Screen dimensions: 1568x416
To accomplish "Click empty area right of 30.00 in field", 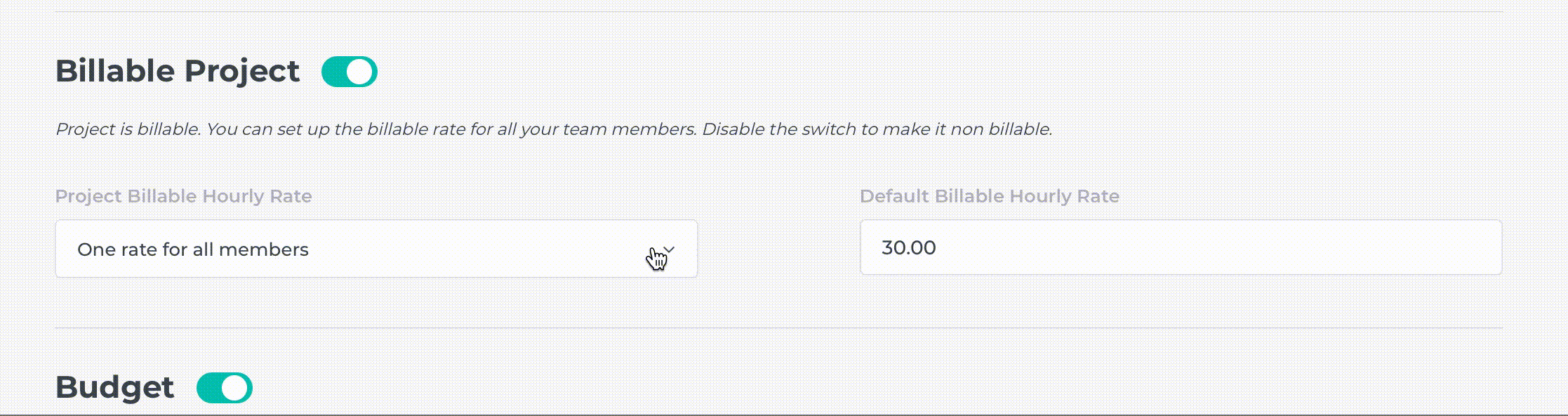I will 1228,247.
